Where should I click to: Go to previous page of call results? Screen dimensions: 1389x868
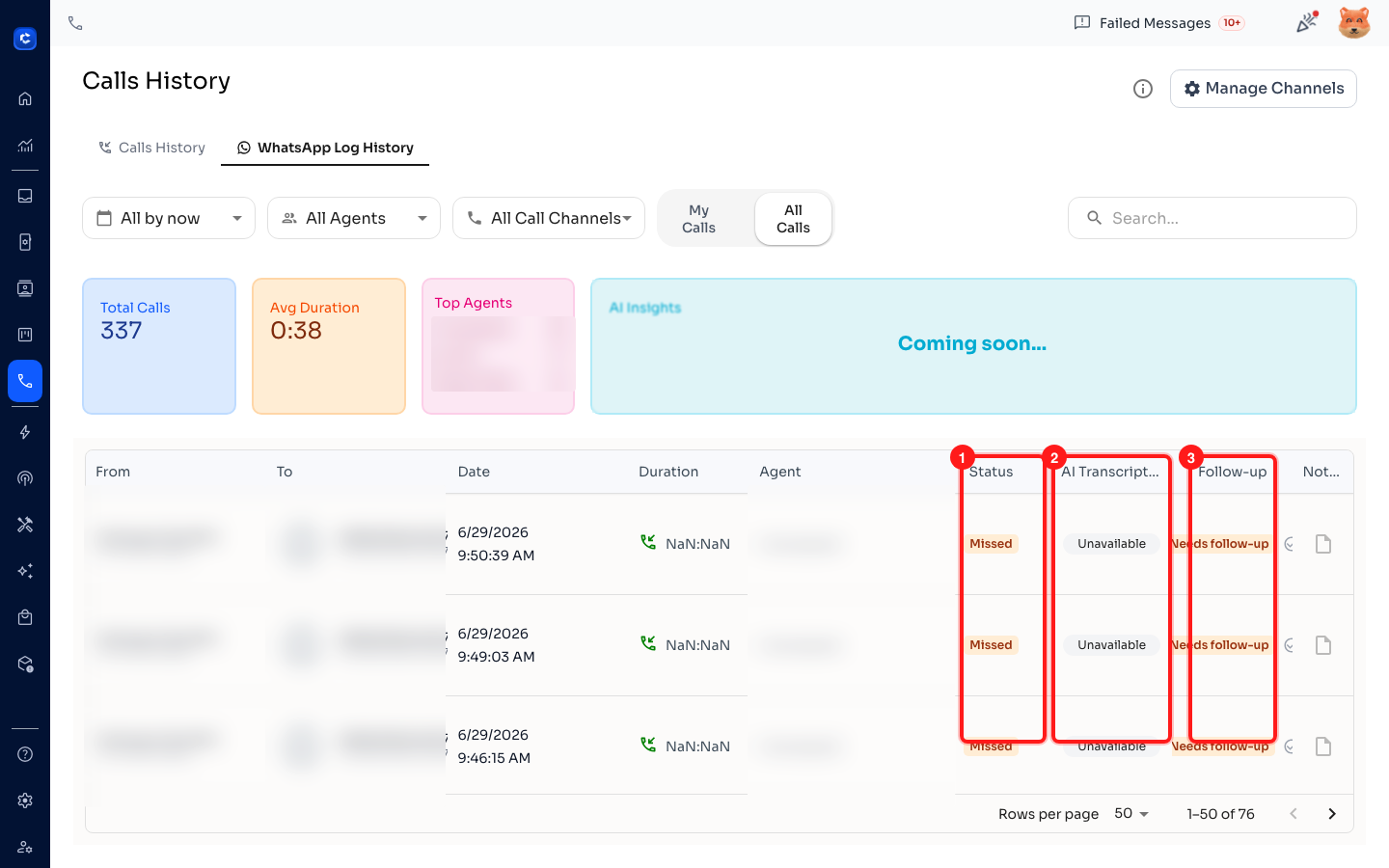pyautogui.click(x=1294, y=814)
